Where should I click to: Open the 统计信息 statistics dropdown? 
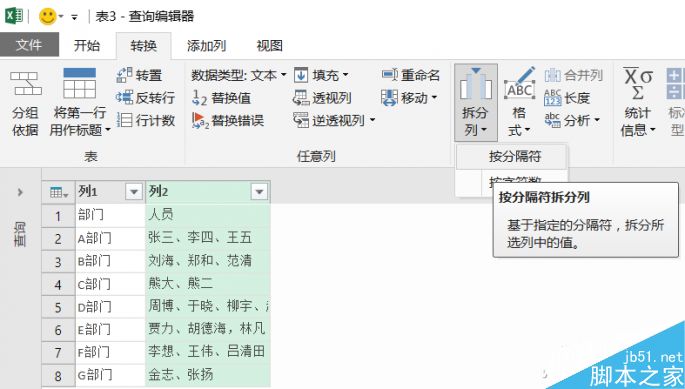pos(638,102)
